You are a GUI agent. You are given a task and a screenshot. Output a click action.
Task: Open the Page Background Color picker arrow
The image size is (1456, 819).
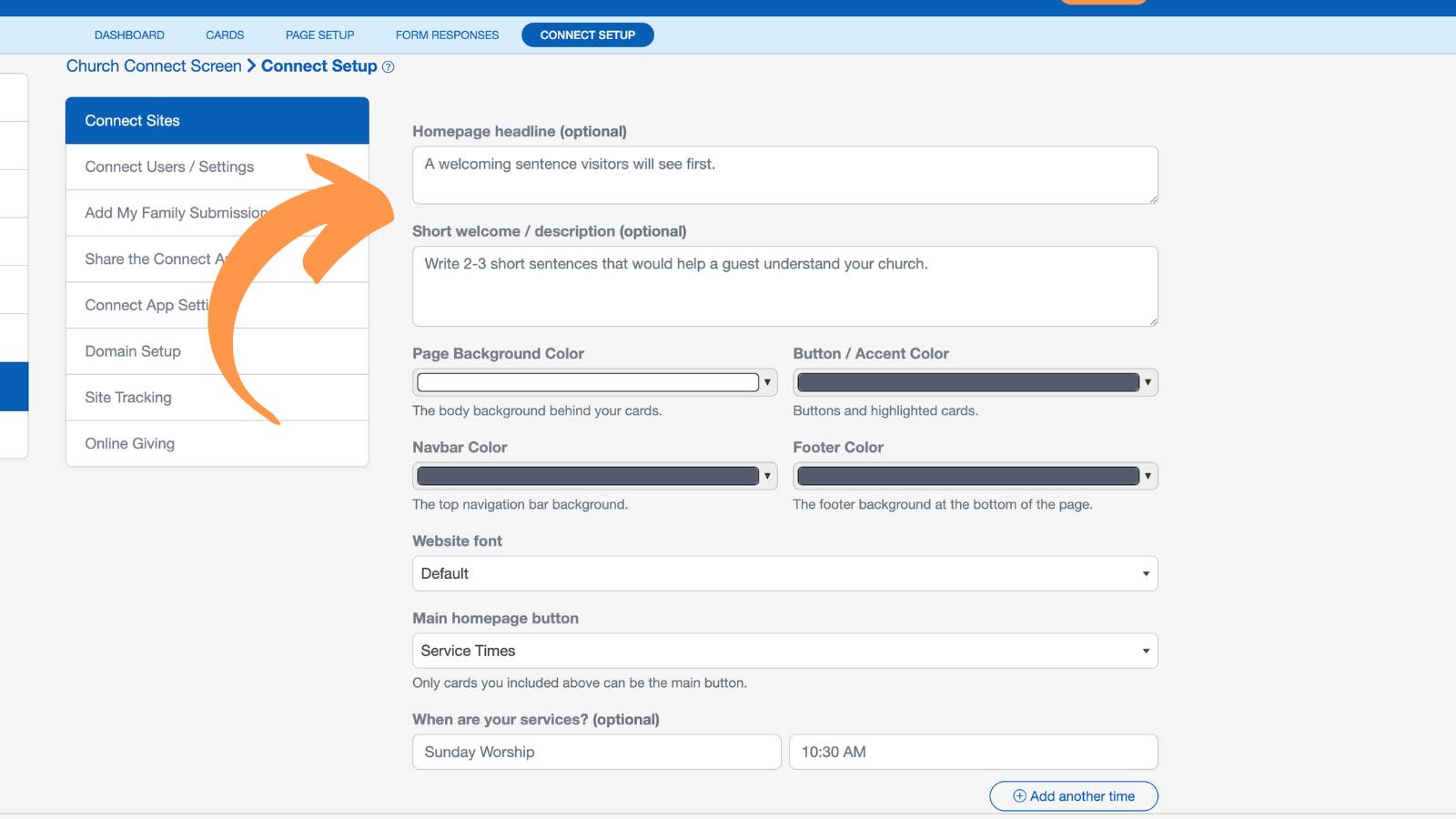[x=767, y=382]
